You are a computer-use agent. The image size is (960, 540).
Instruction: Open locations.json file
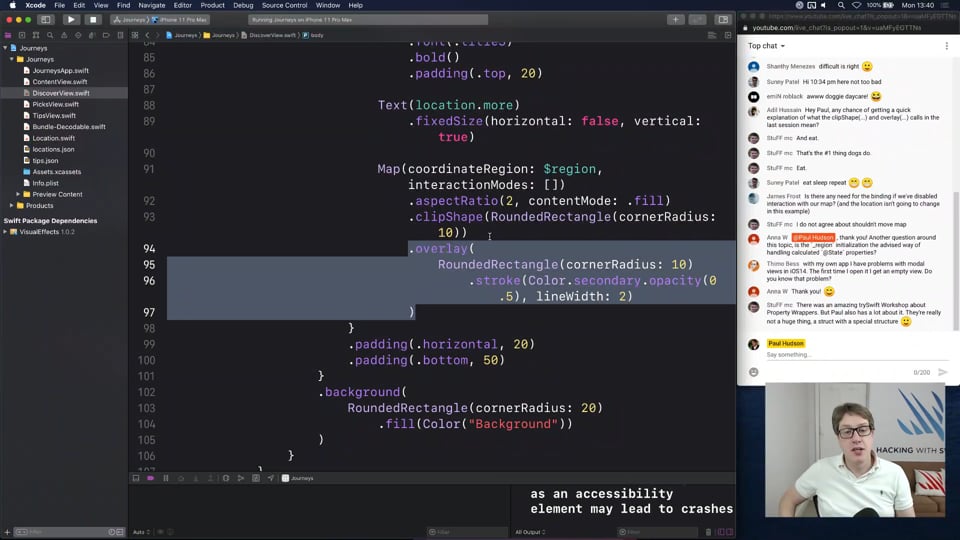53,149
